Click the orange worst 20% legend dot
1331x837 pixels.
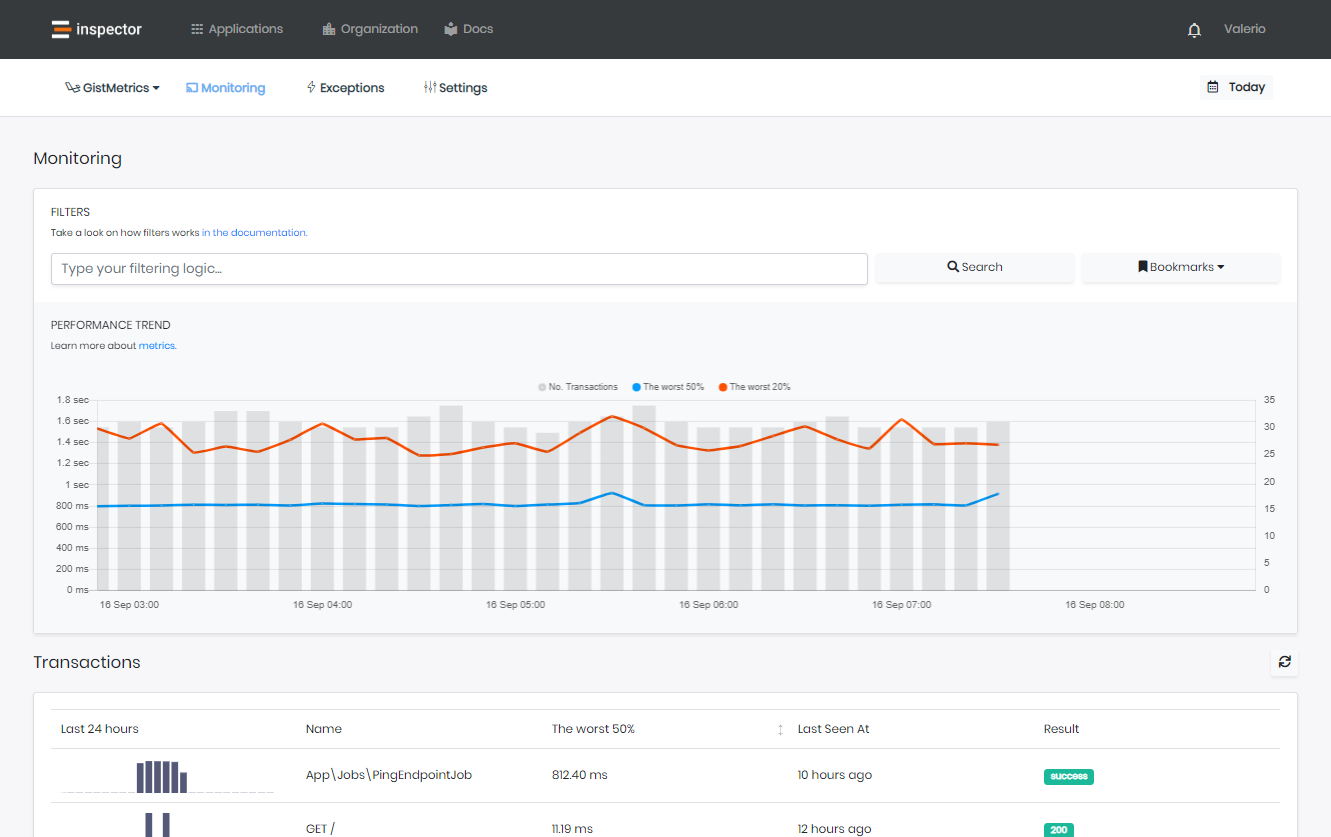[723, 387]
